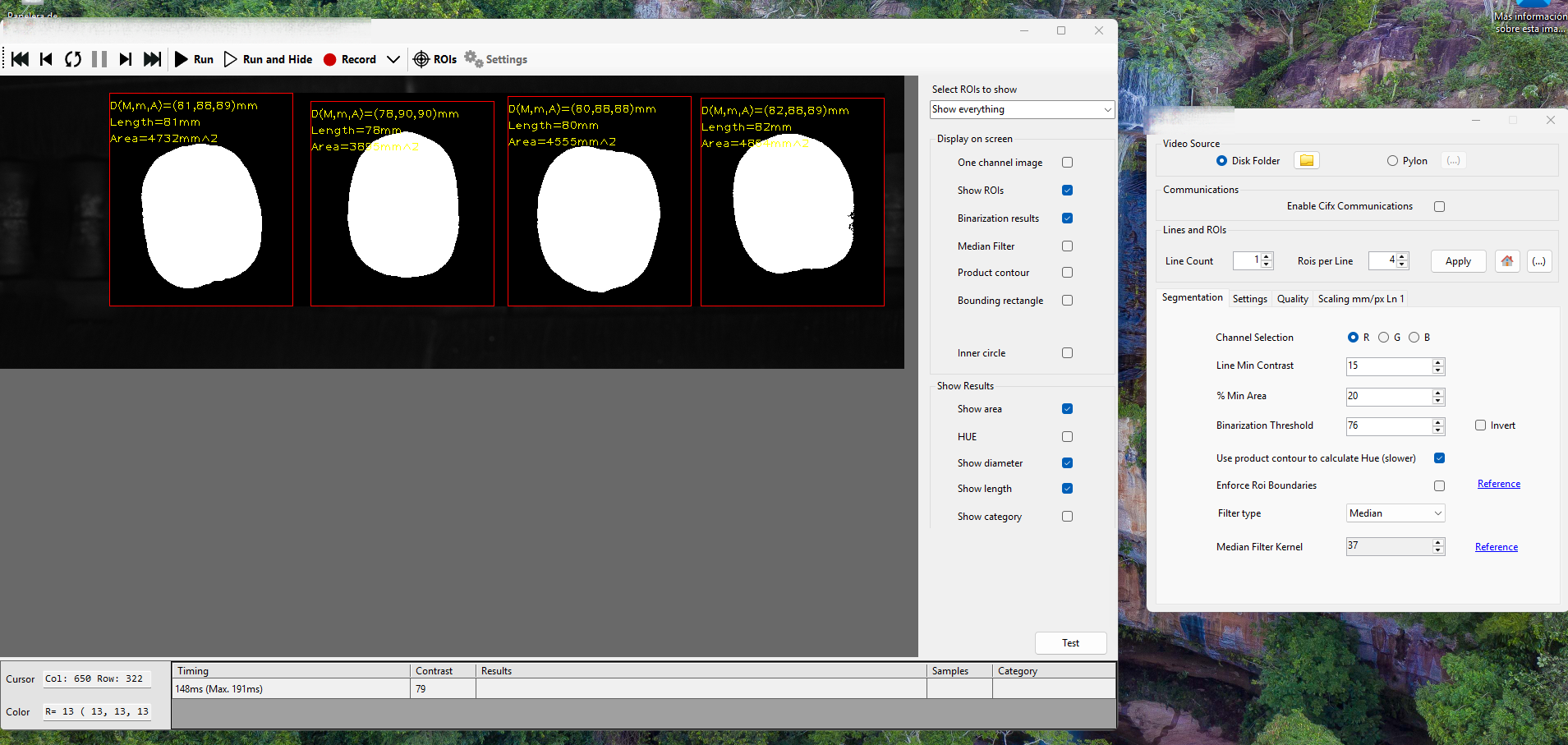Expand the Record dropdown arrow
This screenshot has width=1568, height=745.
[x=393, y=59]
